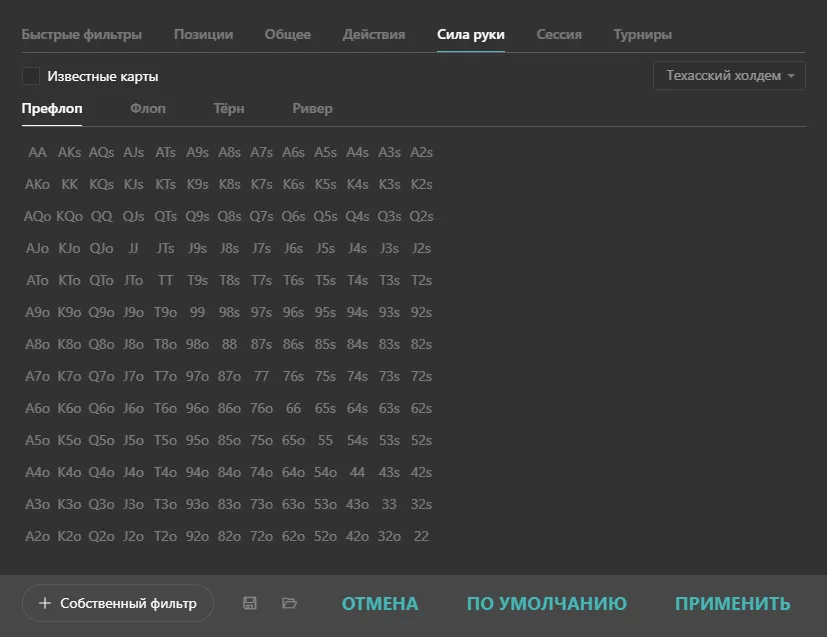
Task: Open the Быстрые фильтры tab
Action: (x=82, y=34)
